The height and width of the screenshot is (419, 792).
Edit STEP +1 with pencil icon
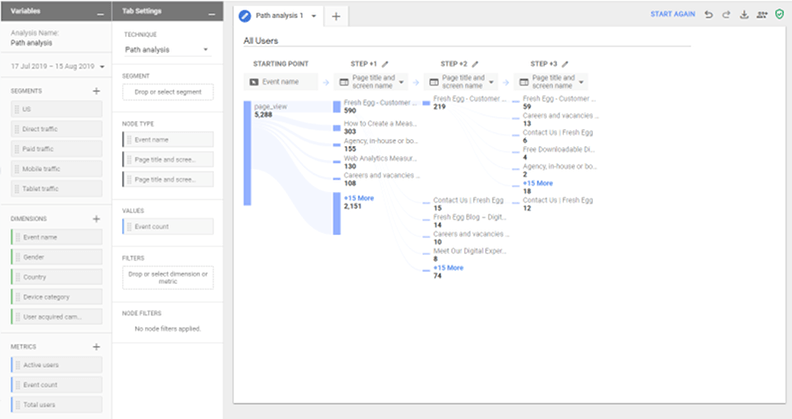385,64
